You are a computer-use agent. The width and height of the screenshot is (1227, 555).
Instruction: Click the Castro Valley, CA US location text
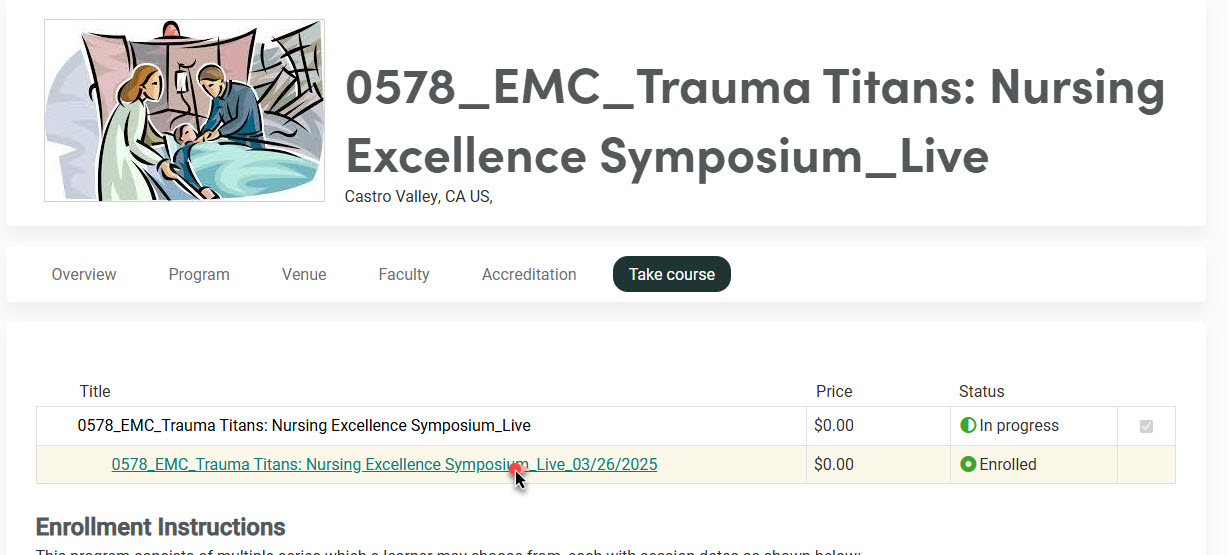tap(418, 197)
